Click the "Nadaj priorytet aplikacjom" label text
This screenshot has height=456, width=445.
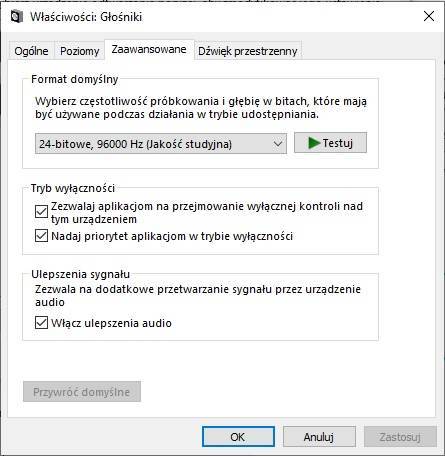118,236
